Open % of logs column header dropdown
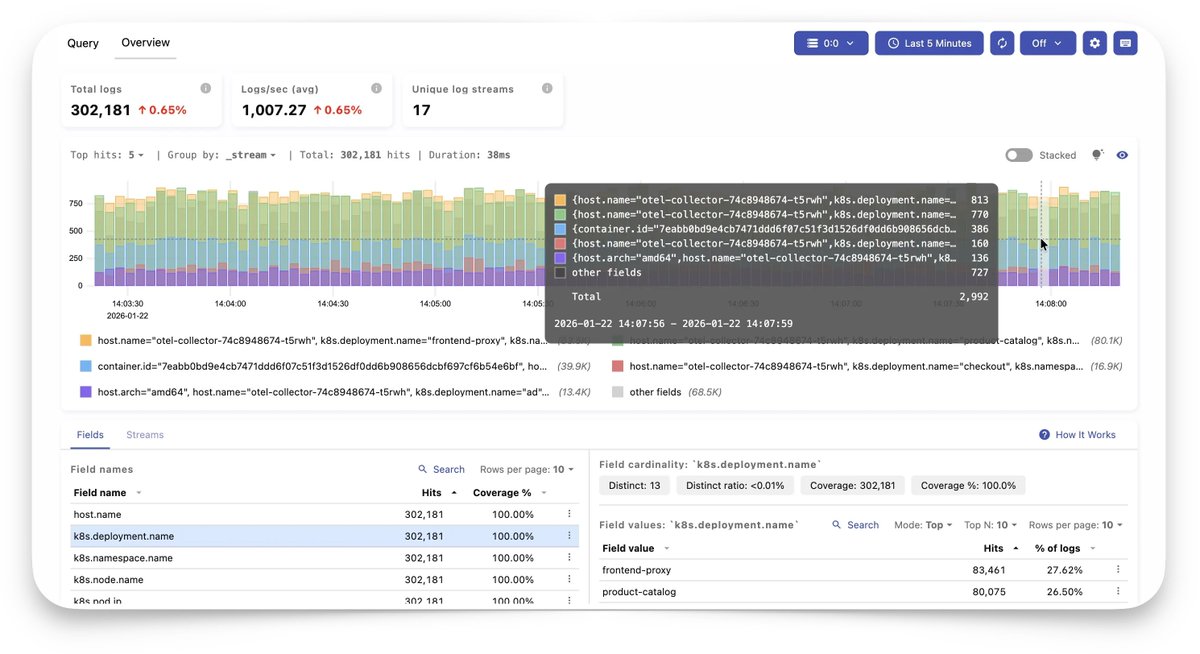The width and height of the screenshot is (1200, 654). [1095, 548]
